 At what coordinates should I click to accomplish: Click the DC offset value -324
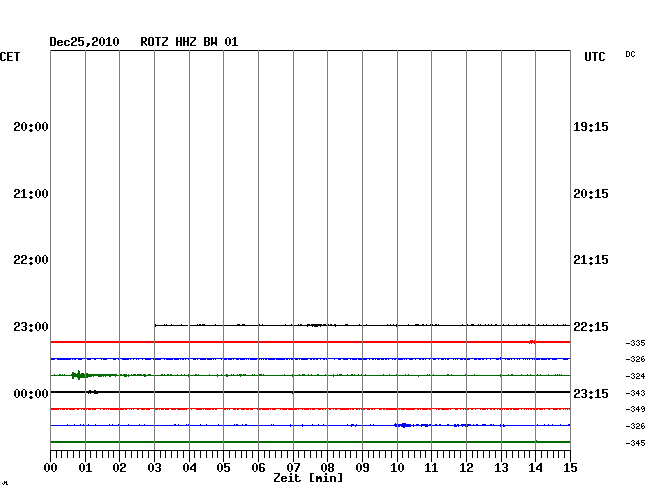635,376
